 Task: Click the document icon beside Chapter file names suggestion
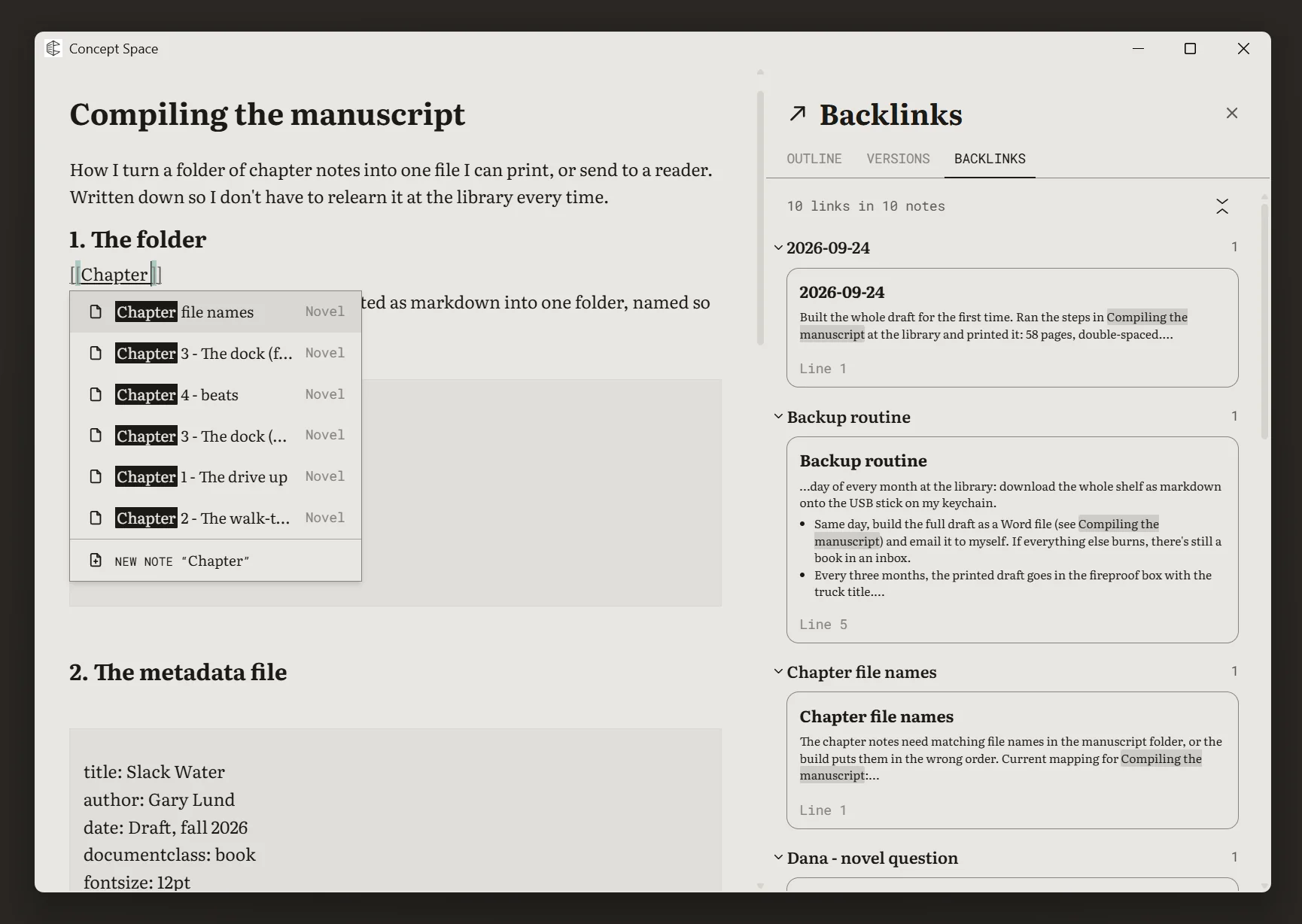pos(96,312)
